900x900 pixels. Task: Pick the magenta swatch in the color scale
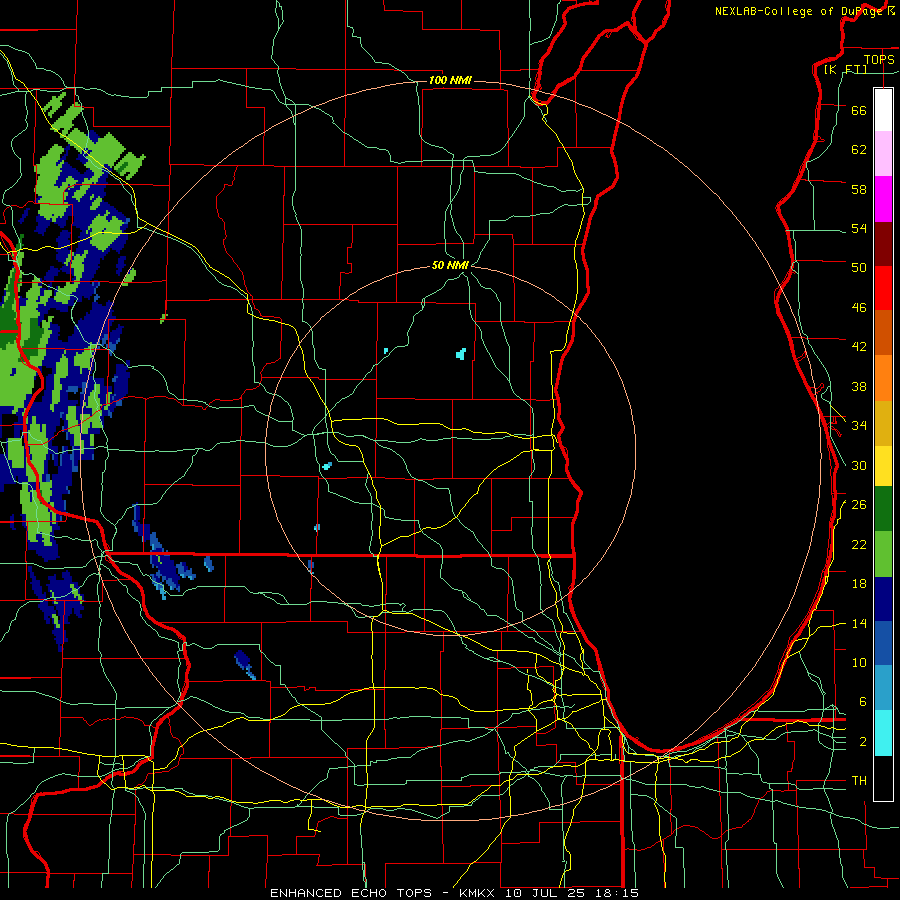tap(883, 199)
